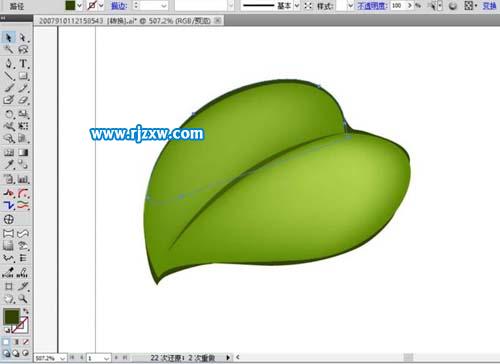Select the Rotate tool
This screenshot has width=500, height=364.
9,114
